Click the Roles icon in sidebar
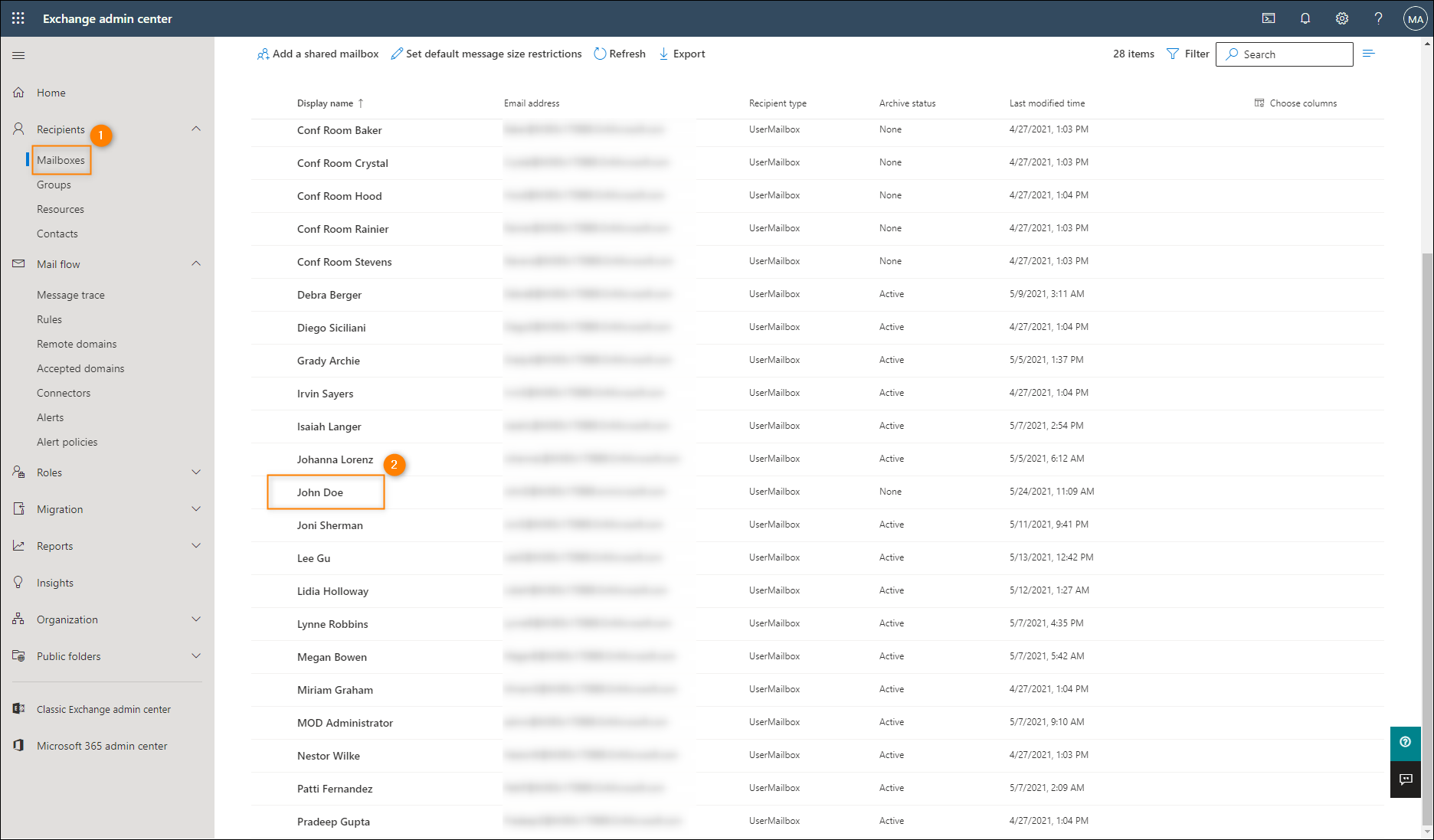This screenshot has height=840, width=1434. (x=18, y=472)
